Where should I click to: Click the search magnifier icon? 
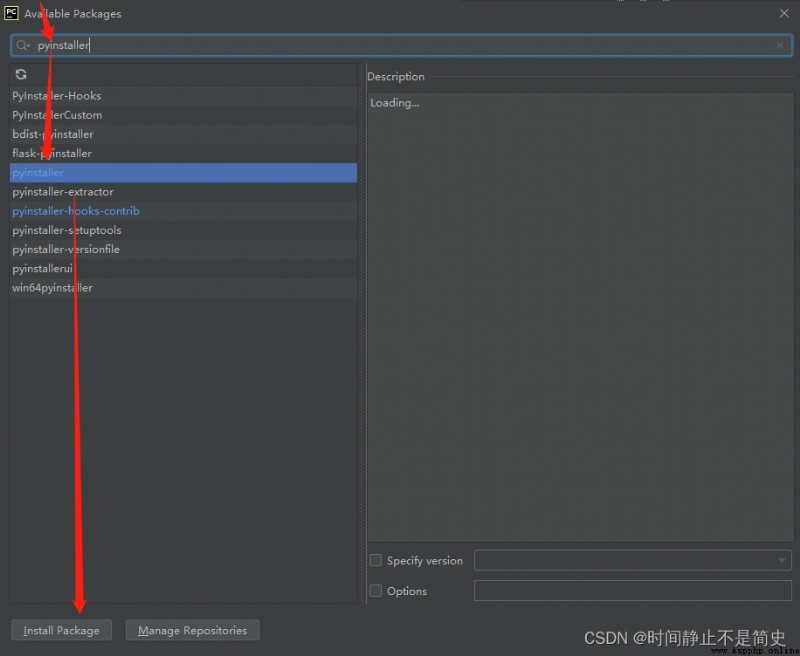pos(22,45)
